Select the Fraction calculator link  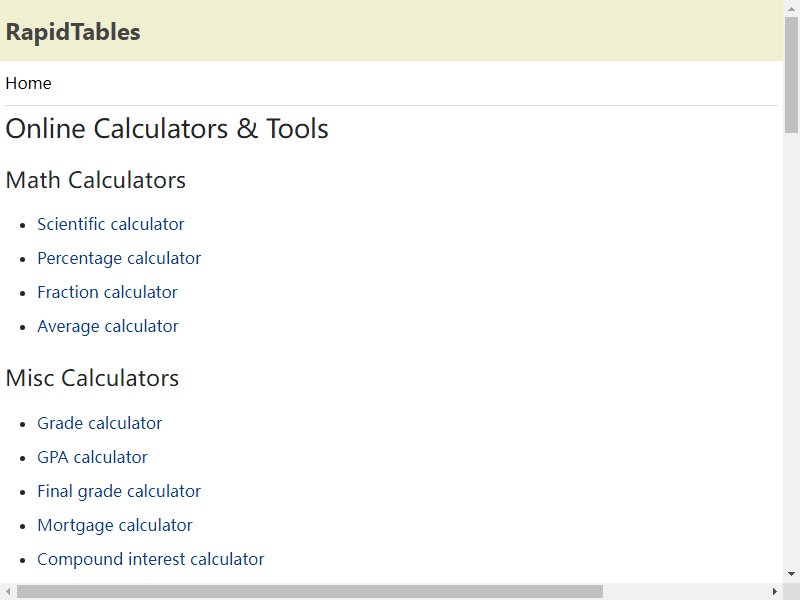pos(107,292)
